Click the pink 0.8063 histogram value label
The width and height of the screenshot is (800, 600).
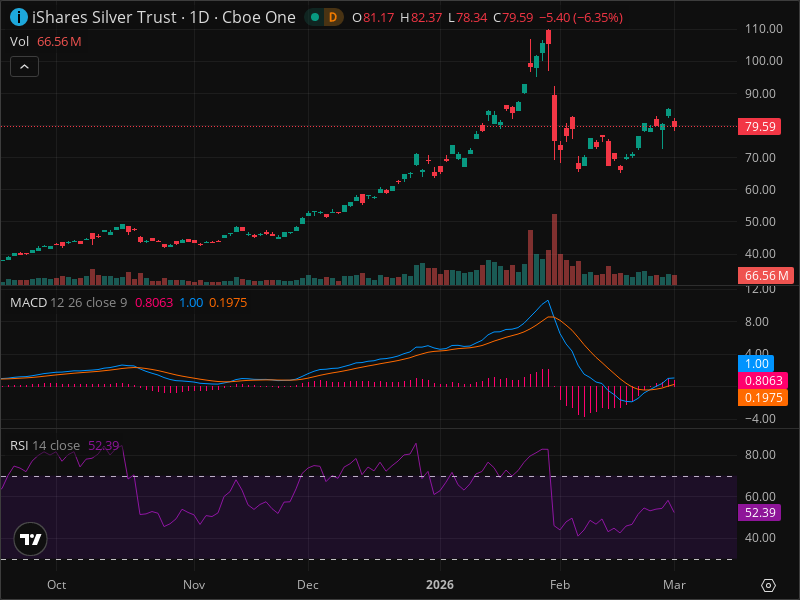[x=763, y=381]
